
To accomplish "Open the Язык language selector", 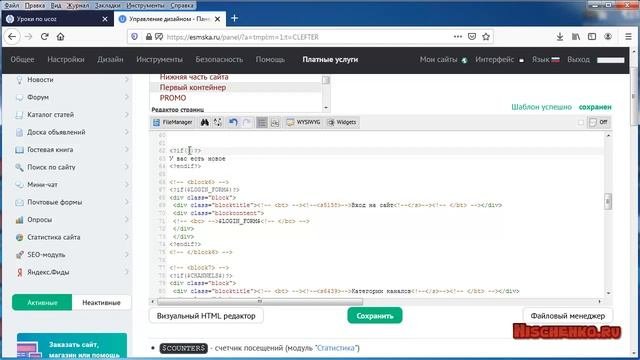I will point(545,60).
